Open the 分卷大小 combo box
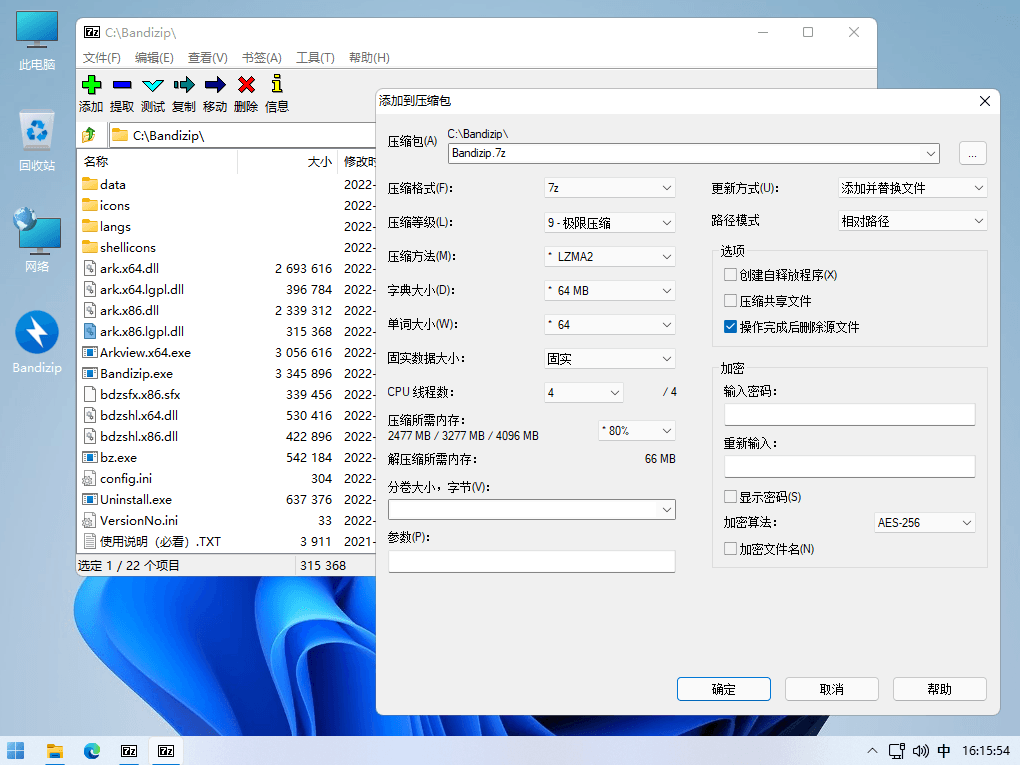The height and width of the screenshot is (765, 1020). 531,509
